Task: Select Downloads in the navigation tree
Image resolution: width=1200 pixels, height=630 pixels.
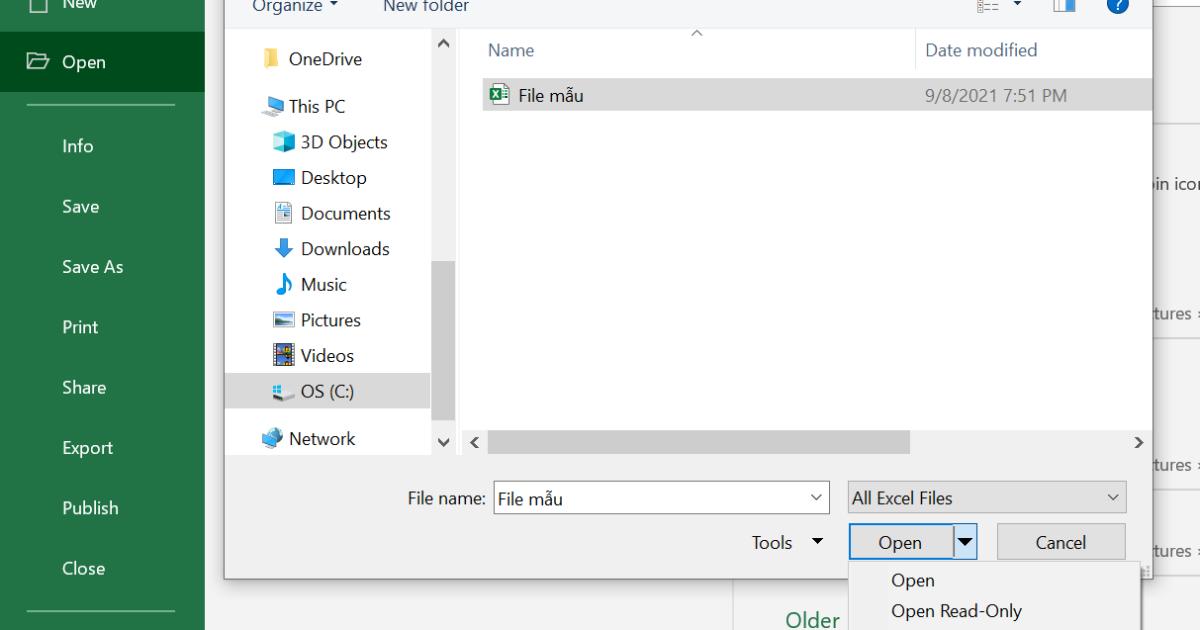Action: 345,249
